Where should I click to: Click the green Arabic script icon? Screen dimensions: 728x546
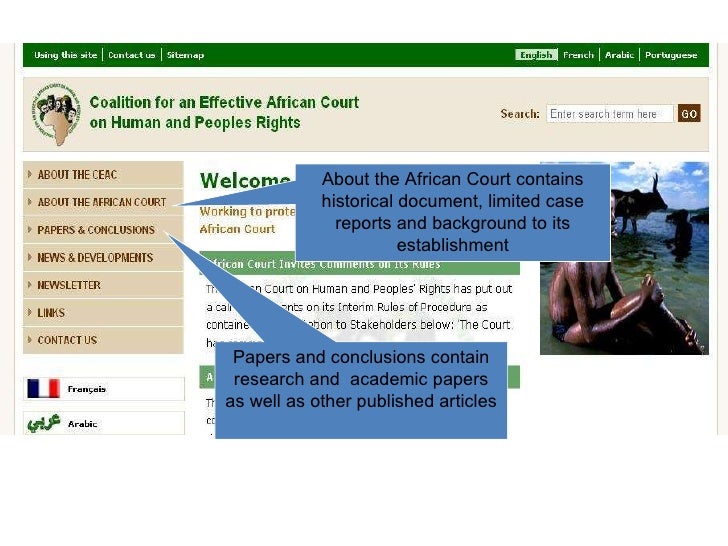coord(44,422)
